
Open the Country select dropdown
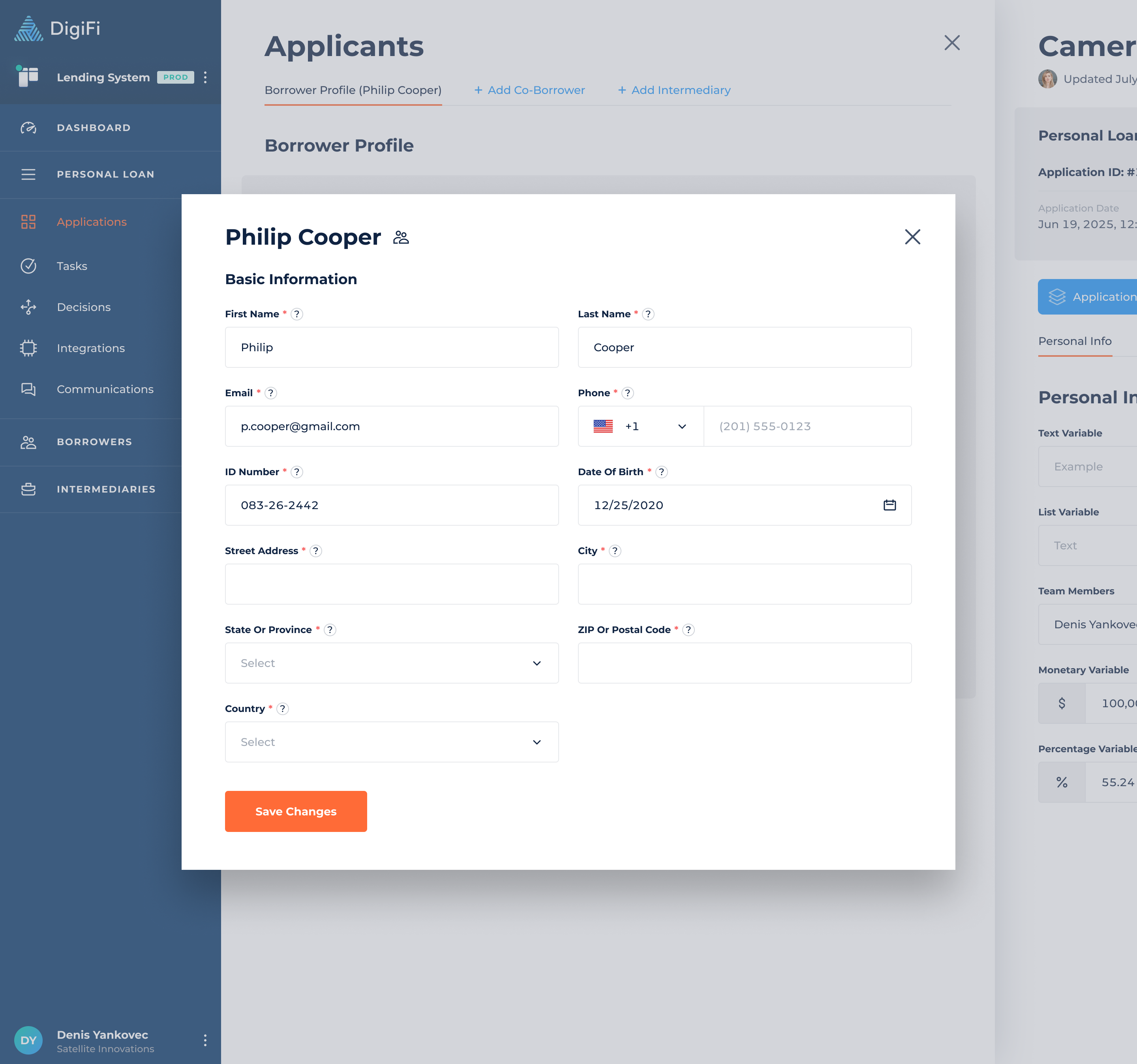[x=391, y=742]
